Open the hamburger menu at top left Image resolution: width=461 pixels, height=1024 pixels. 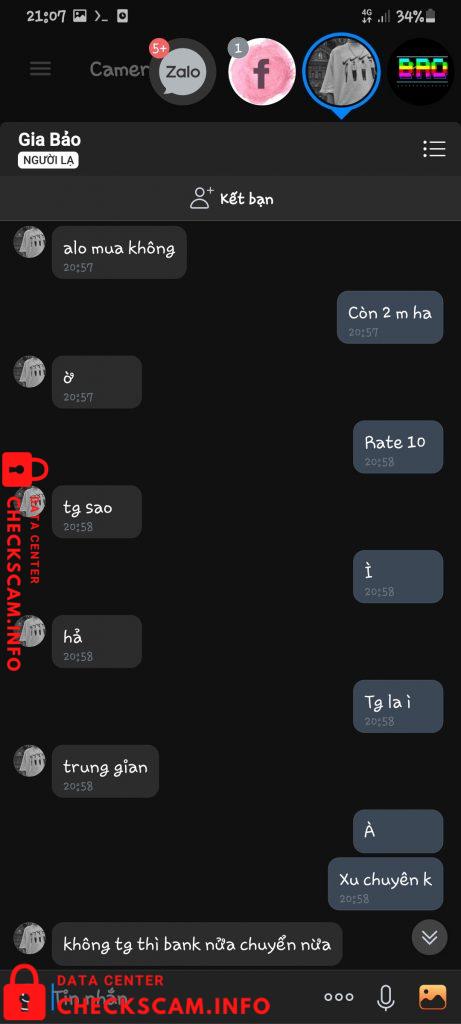point(40,69)
